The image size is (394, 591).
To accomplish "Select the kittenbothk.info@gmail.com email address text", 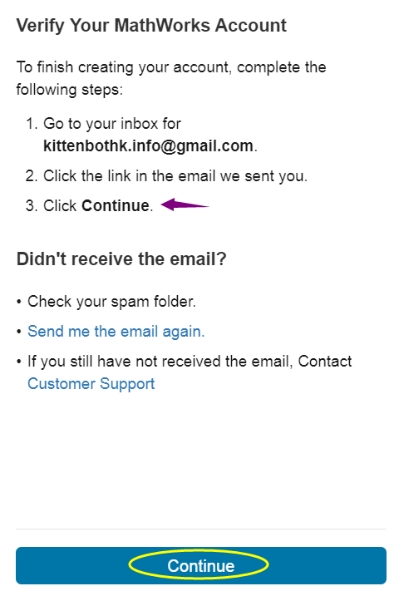I will click(x=148, y=146).
